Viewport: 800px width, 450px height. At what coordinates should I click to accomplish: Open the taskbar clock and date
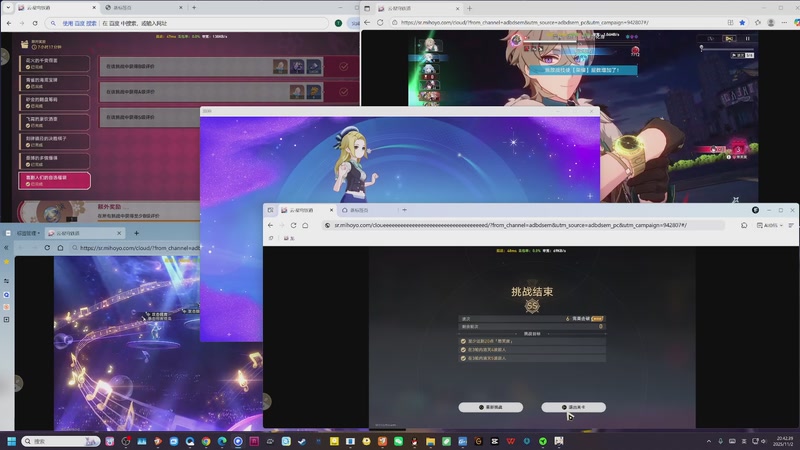785,441
